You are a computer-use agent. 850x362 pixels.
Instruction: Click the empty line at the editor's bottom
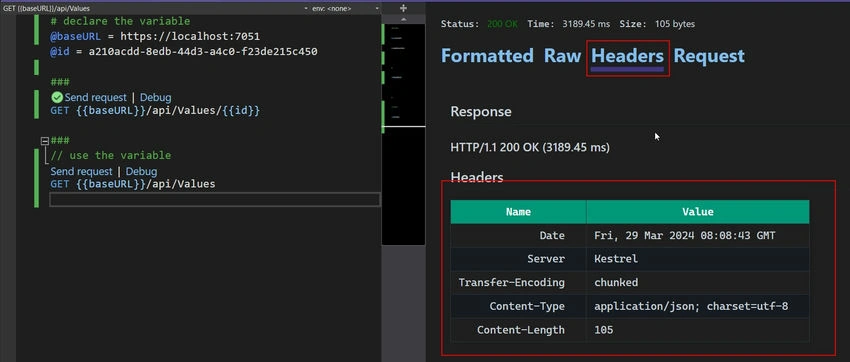click(x=215, y=199)
